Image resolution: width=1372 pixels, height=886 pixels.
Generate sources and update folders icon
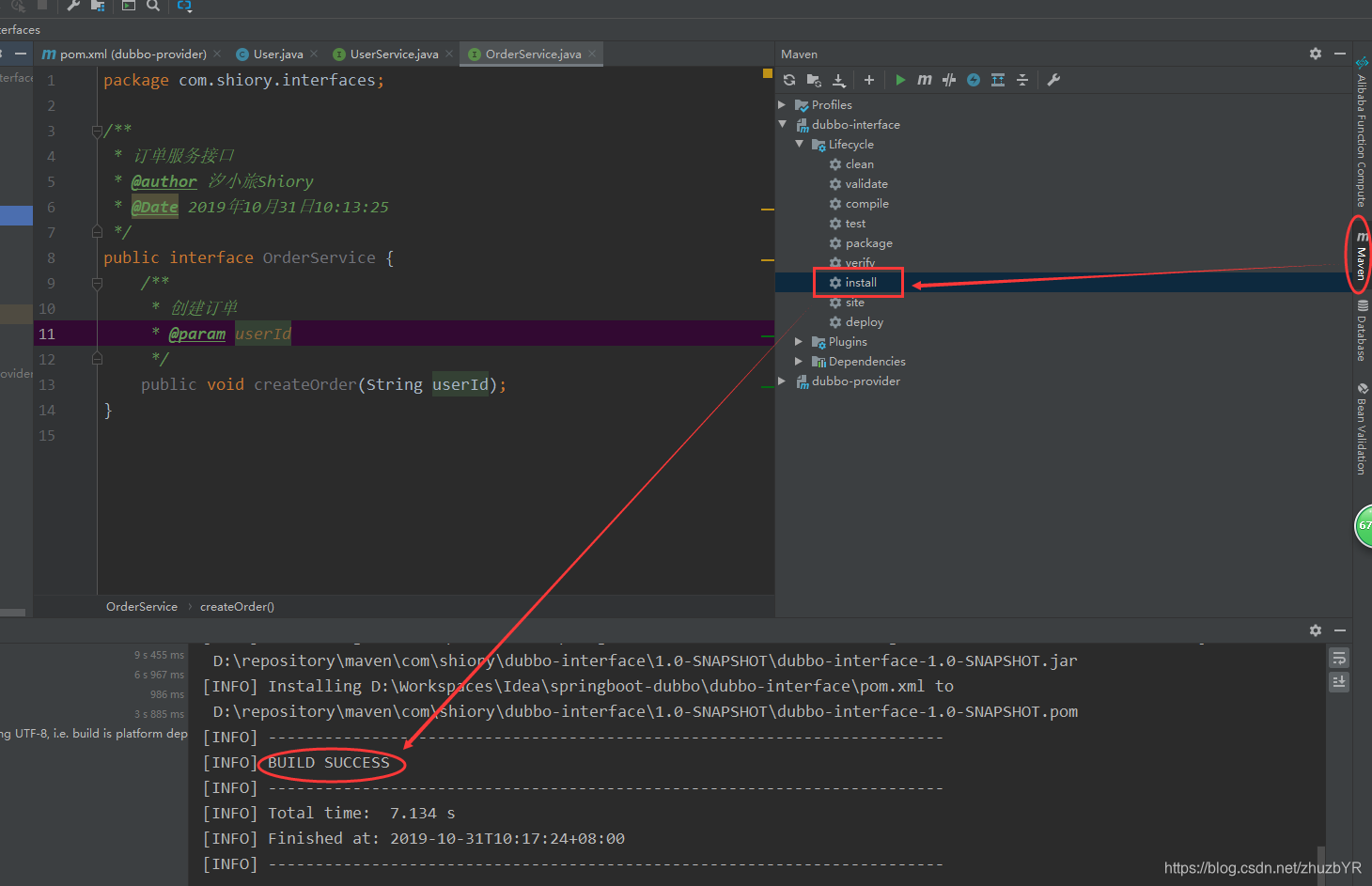click(814, 80)
